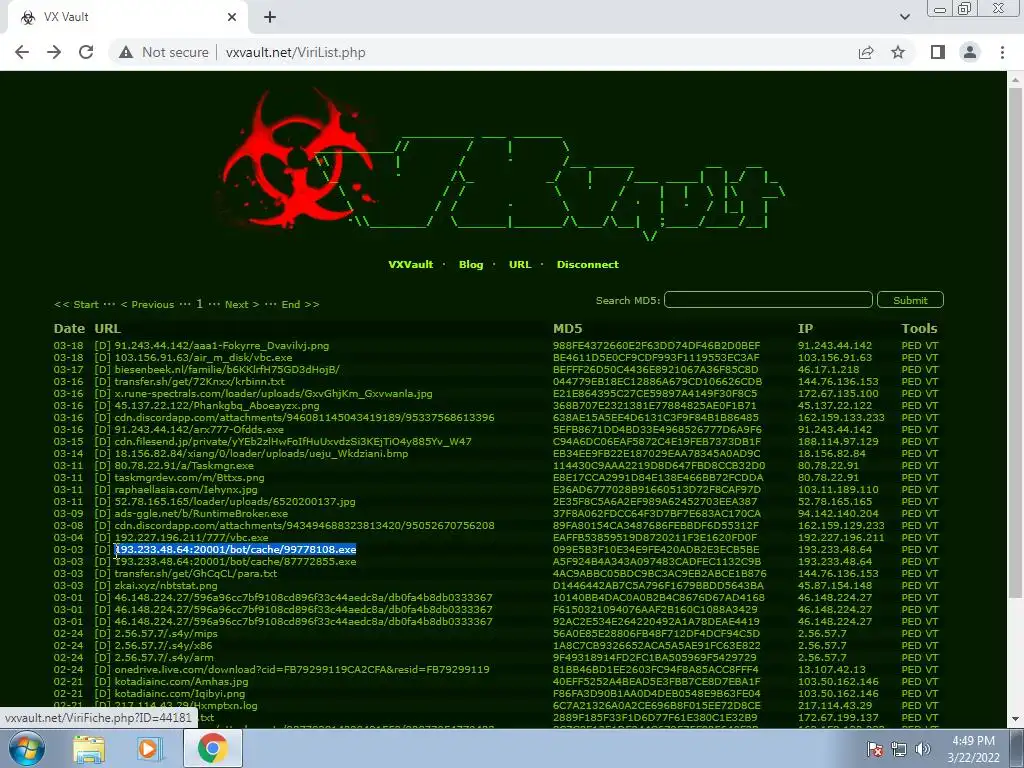Open taskmgrdev.com/m/Bttxs.png entry
The height and width of the screenshot is (768, 1024).
[x=189, y=477]
